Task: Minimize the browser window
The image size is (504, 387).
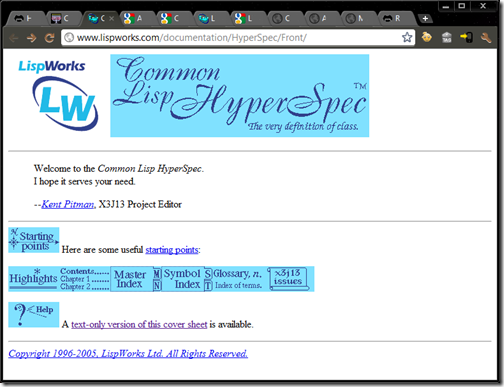Action: tap(446, 6)
